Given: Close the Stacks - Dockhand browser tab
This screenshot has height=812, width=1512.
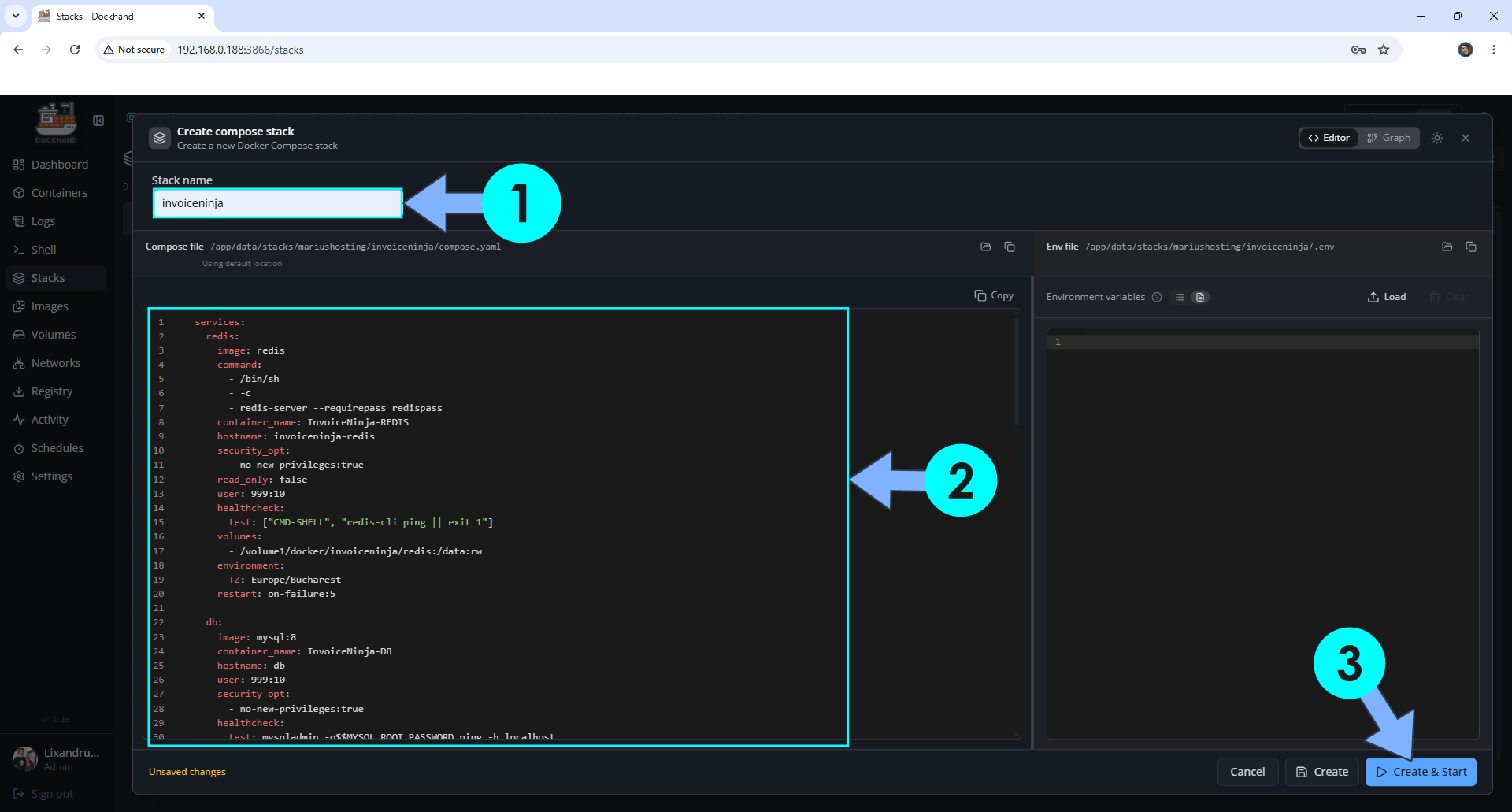Looking at the screenshot, I should (x=202, y=16).
